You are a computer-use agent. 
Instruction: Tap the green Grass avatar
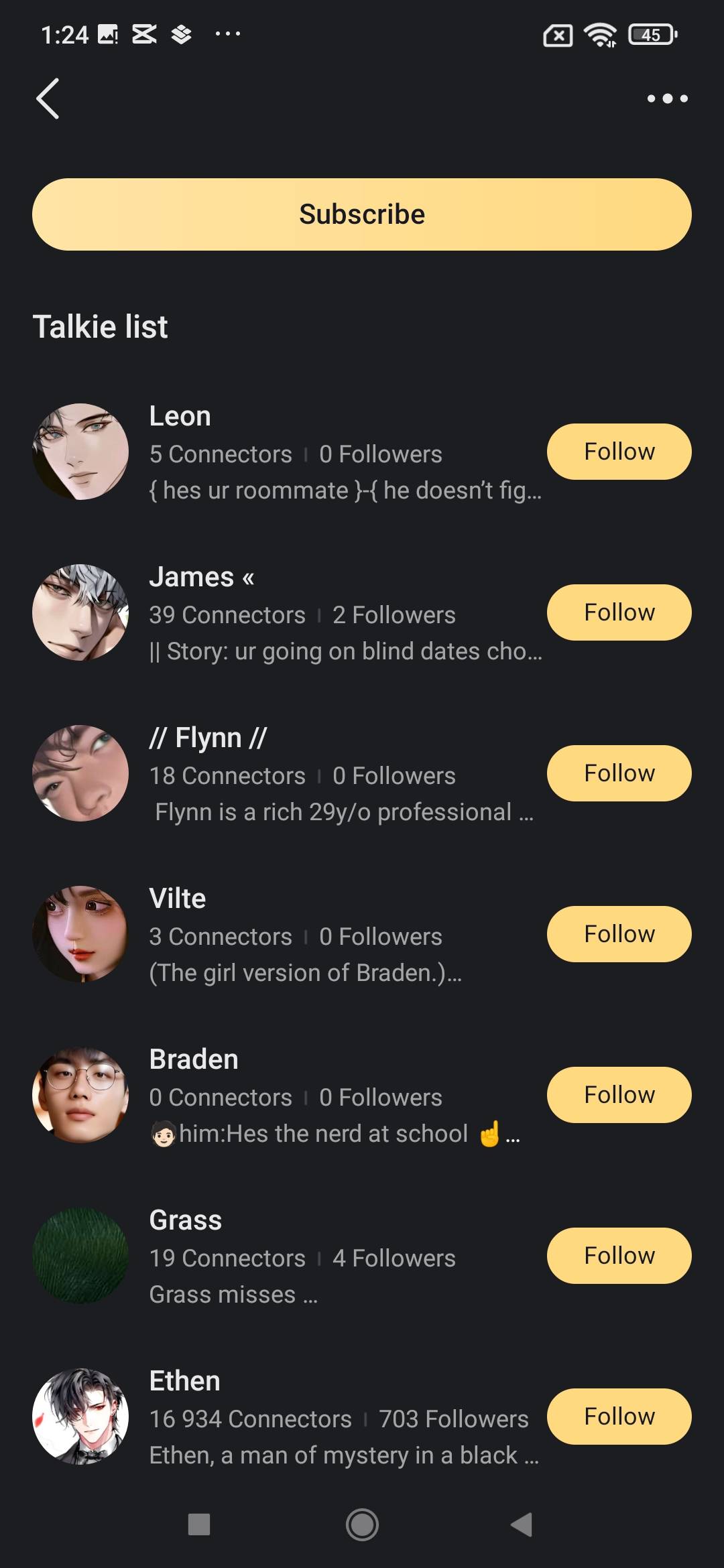(x=80, y=1256)
